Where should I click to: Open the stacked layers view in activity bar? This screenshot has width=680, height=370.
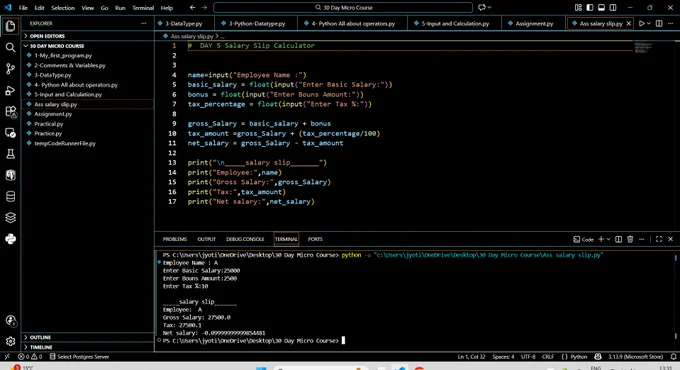[10, 218]
